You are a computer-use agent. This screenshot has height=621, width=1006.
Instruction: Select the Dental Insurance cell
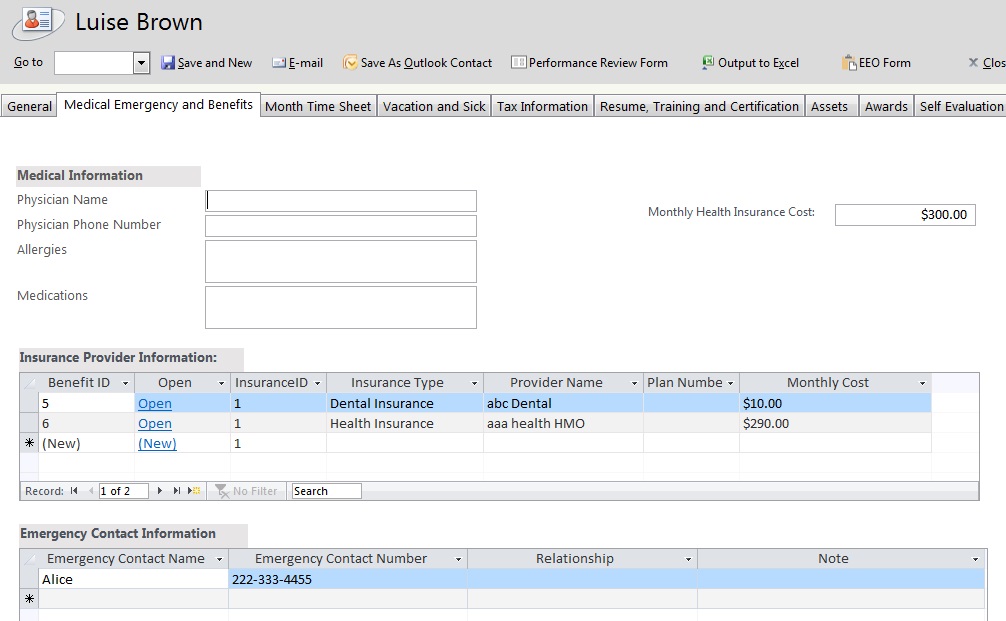click(x=405, y=404)
